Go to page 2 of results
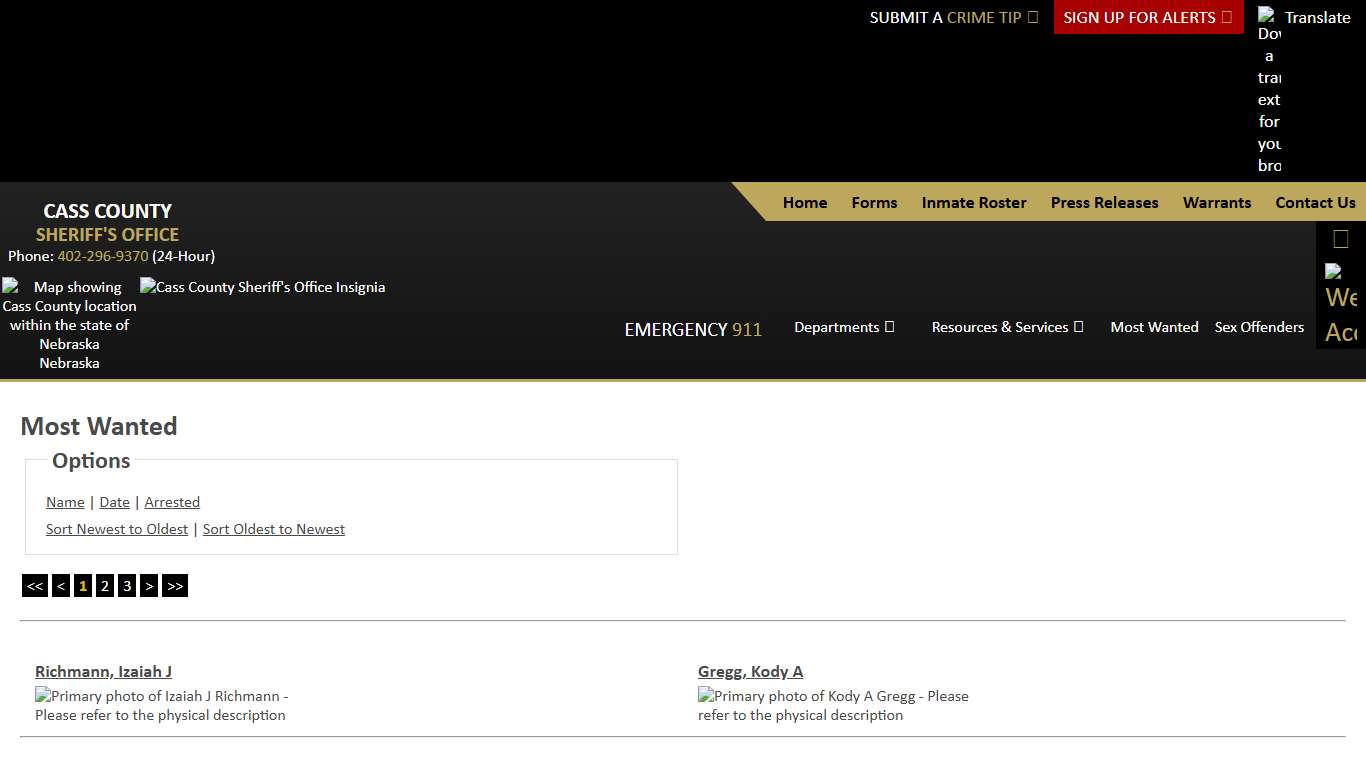 click(105, 586)
